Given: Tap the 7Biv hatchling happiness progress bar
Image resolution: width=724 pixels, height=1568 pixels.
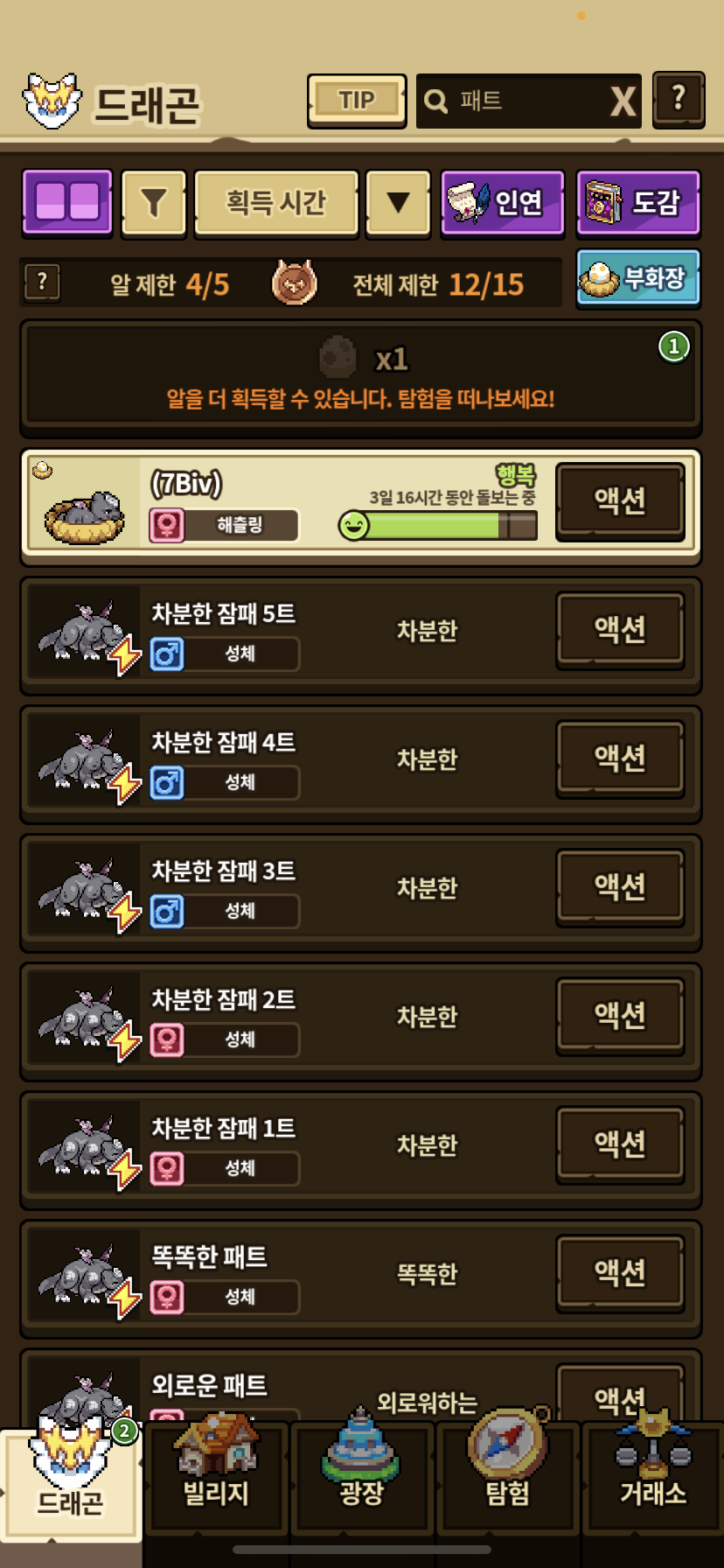Looking at the screenshot, I should 437,525.
